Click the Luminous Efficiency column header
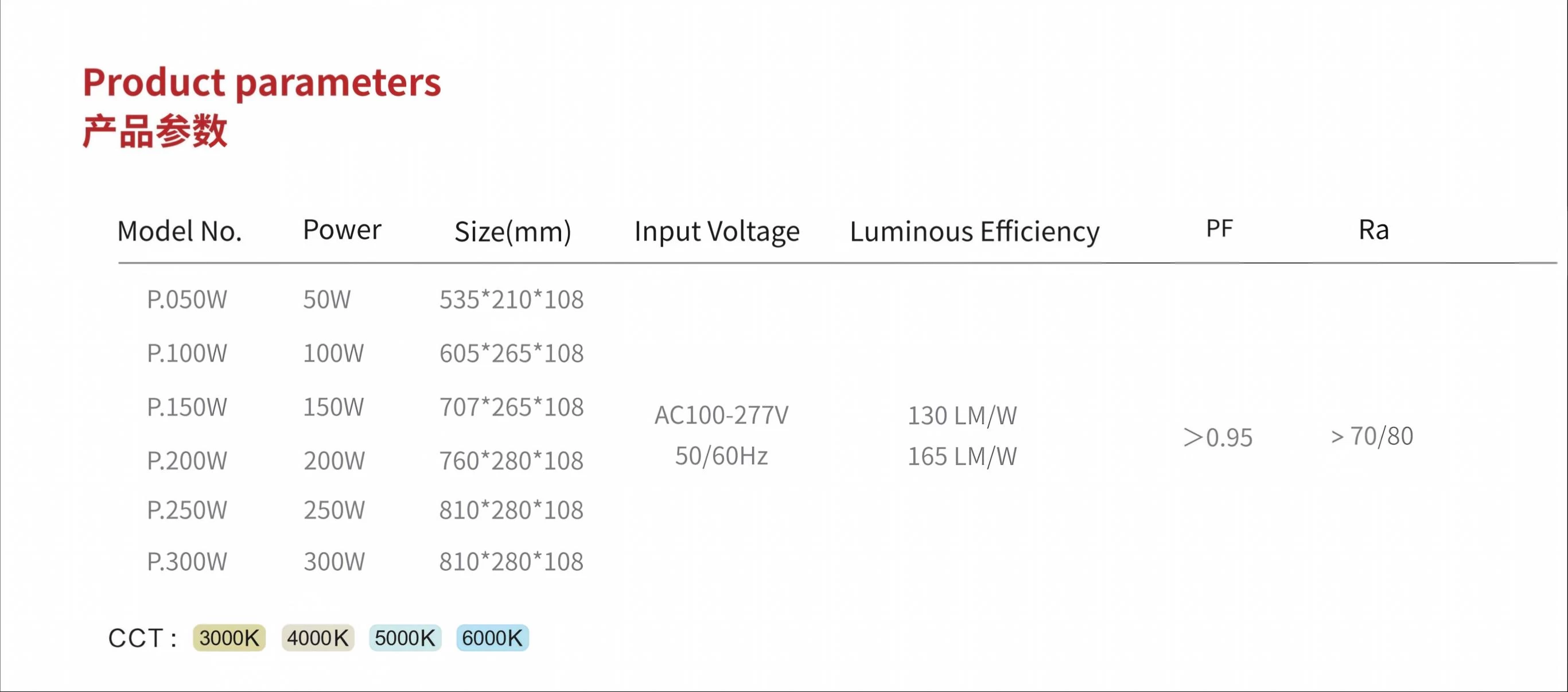This screenshot has height=692, width=1568. [x=975, y=232]
